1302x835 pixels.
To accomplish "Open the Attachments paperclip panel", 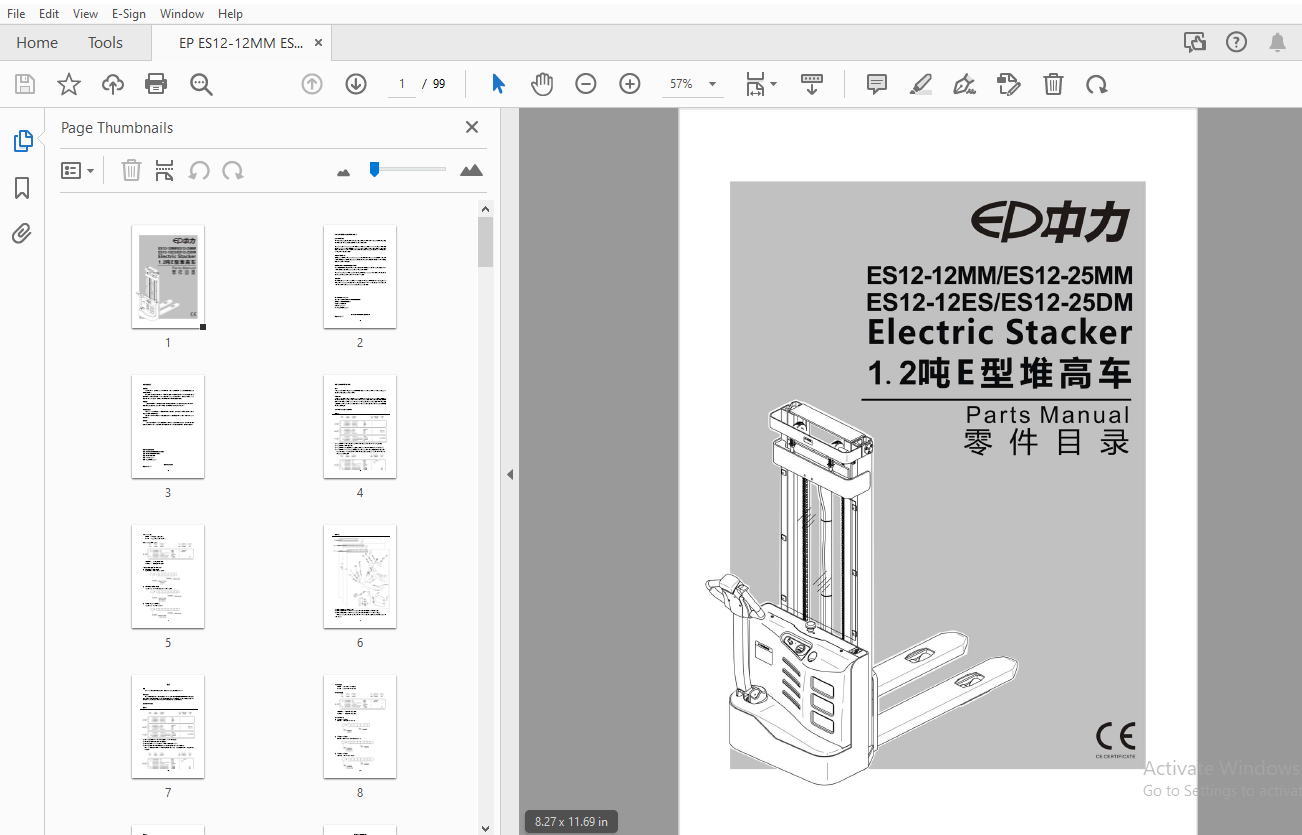I will coord(22,234).
